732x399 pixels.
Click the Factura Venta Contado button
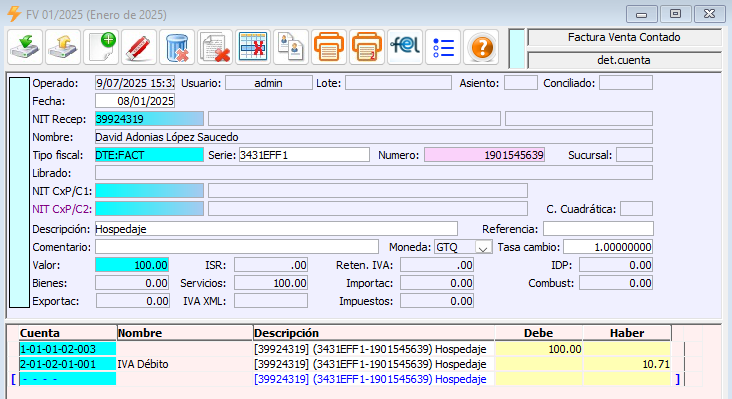624,37
